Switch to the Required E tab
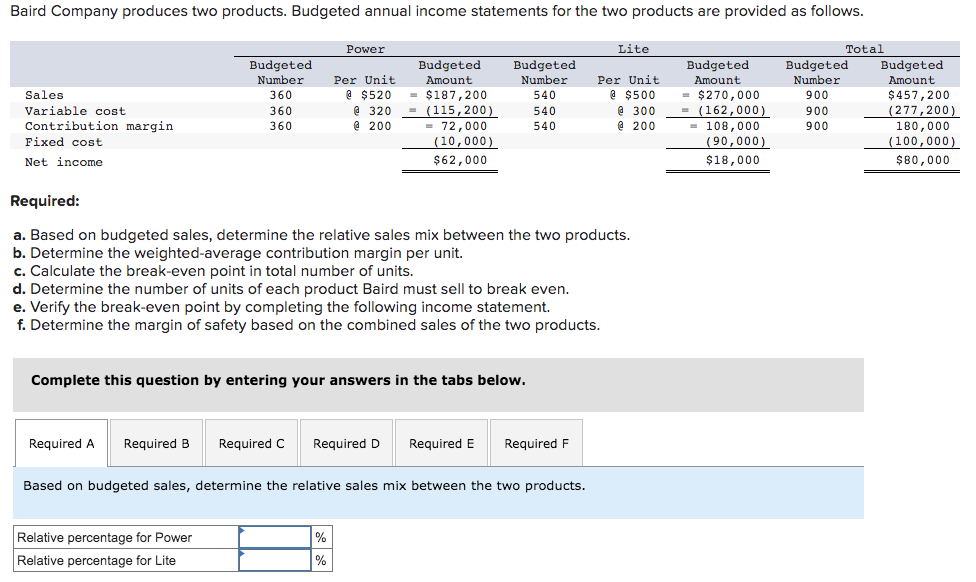The width and height of the screenshot is (976, 582). coord(441,443)
